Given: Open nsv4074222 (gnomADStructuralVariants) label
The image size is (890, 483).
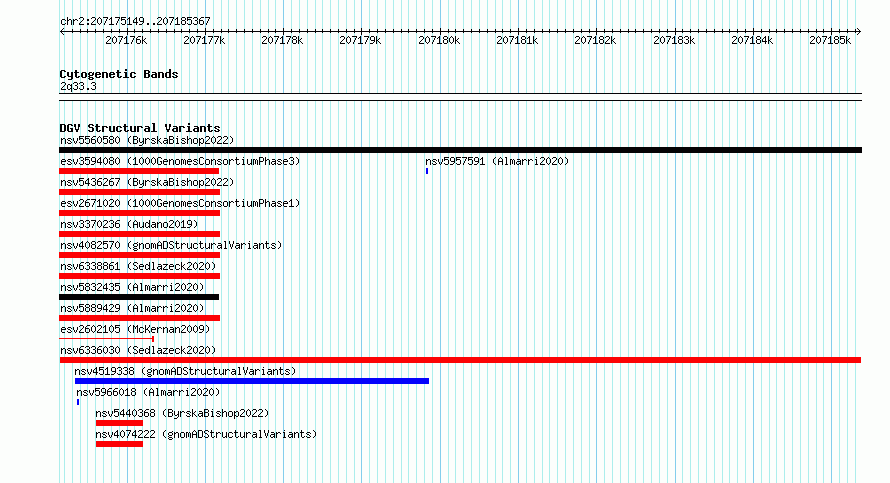Looking at the screenshot, I should pos(206,434).
